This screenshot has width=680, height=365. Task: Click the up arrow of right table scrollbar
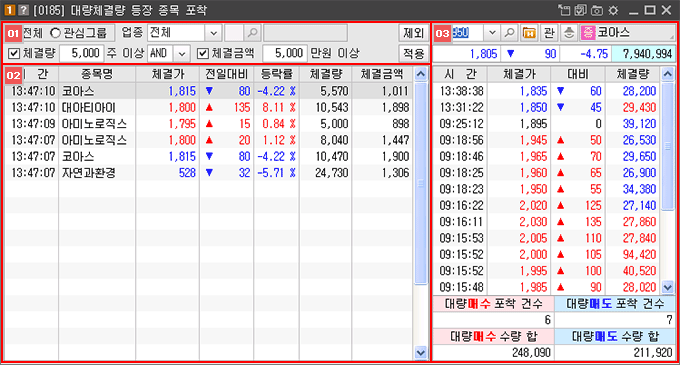pyautogui.click(x=668, y=74)
